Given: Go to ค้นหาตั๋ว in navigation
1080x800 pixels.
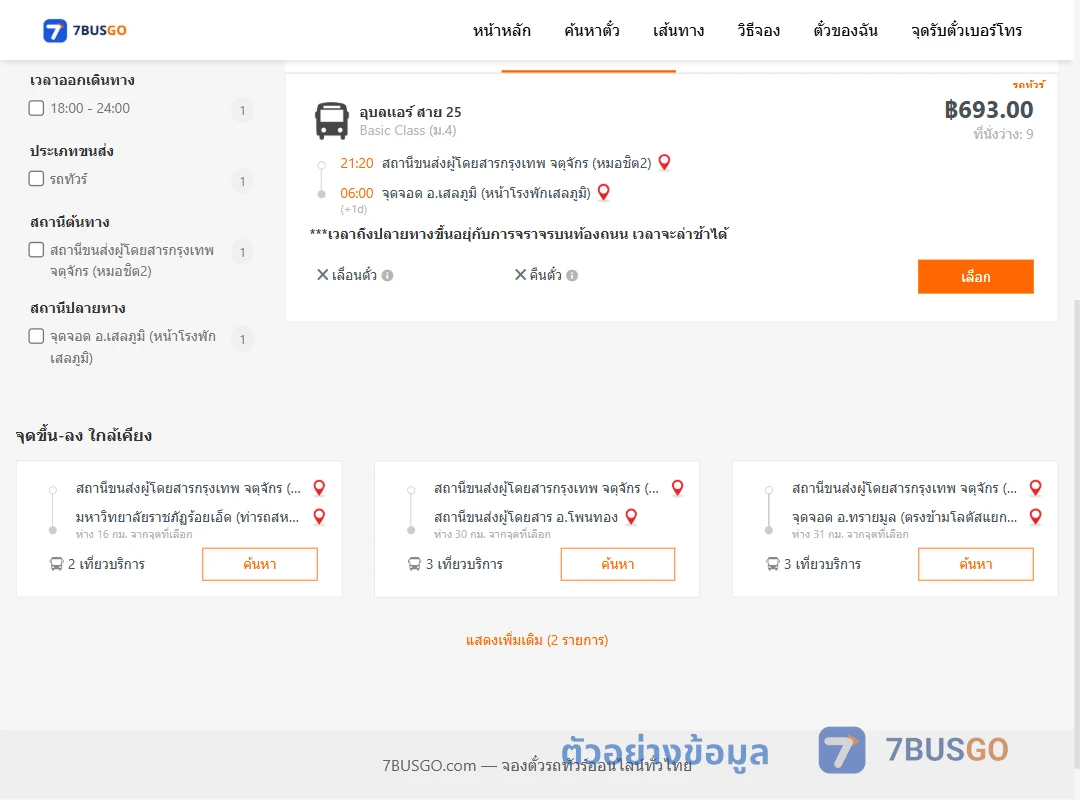Looking at the screenshot, I should (x=592, y=30).
